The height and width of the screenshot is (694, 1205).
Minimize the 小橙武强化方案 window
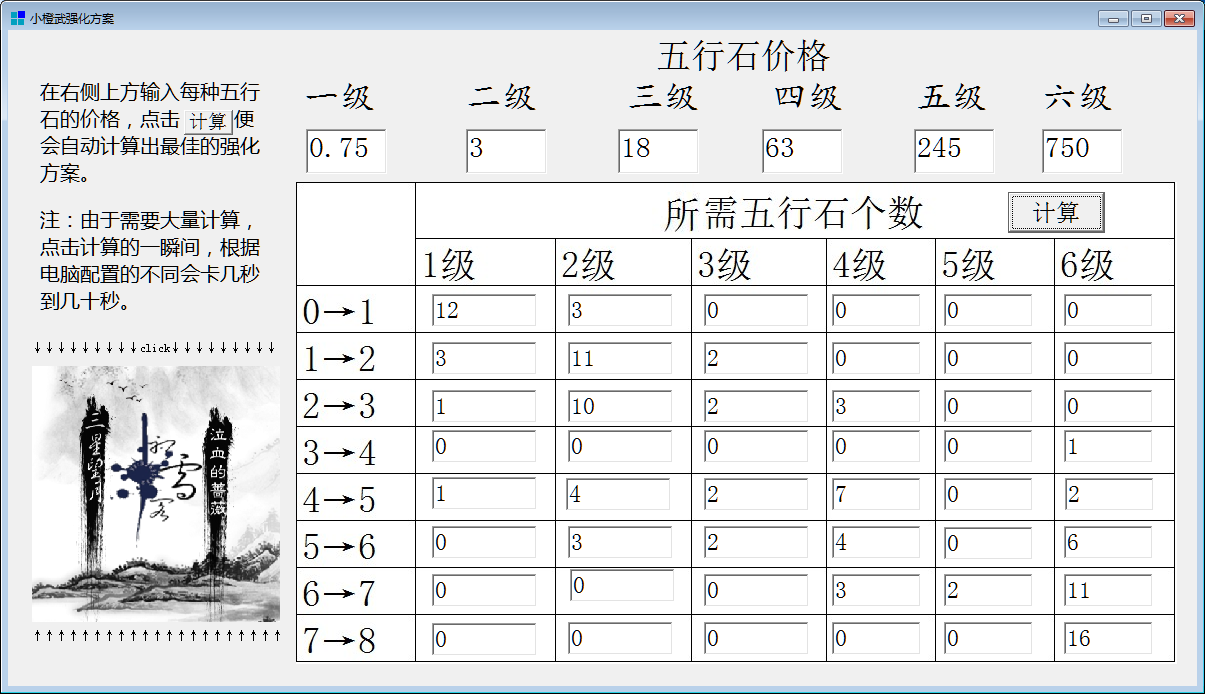(x=1113, y=17)
